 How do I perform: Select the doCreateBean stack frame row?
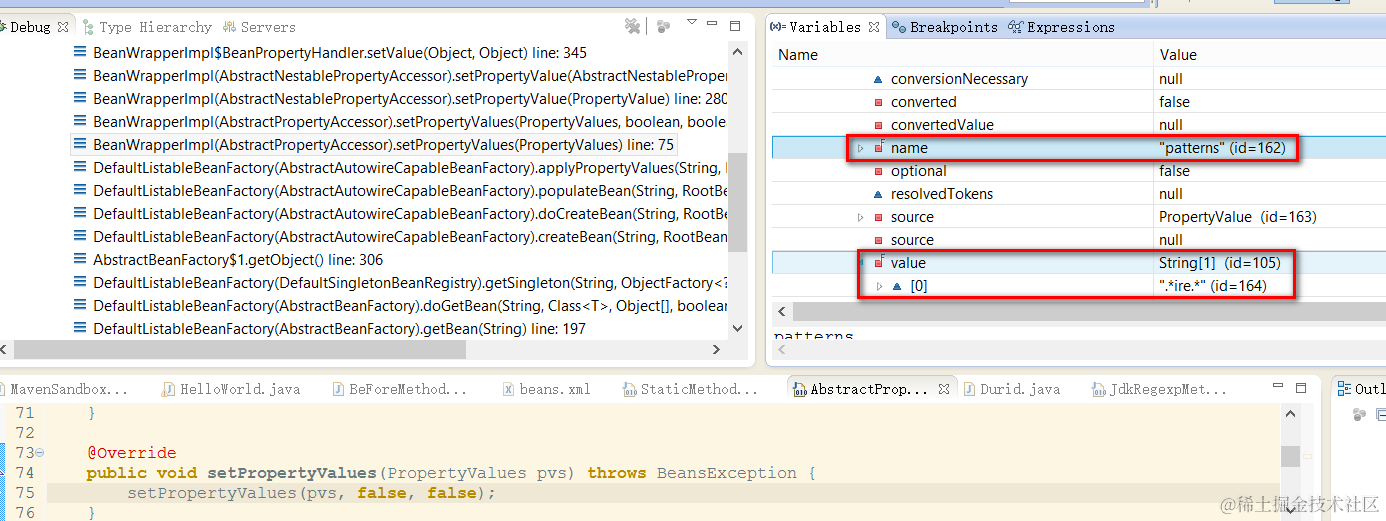[x=400, y=213]
